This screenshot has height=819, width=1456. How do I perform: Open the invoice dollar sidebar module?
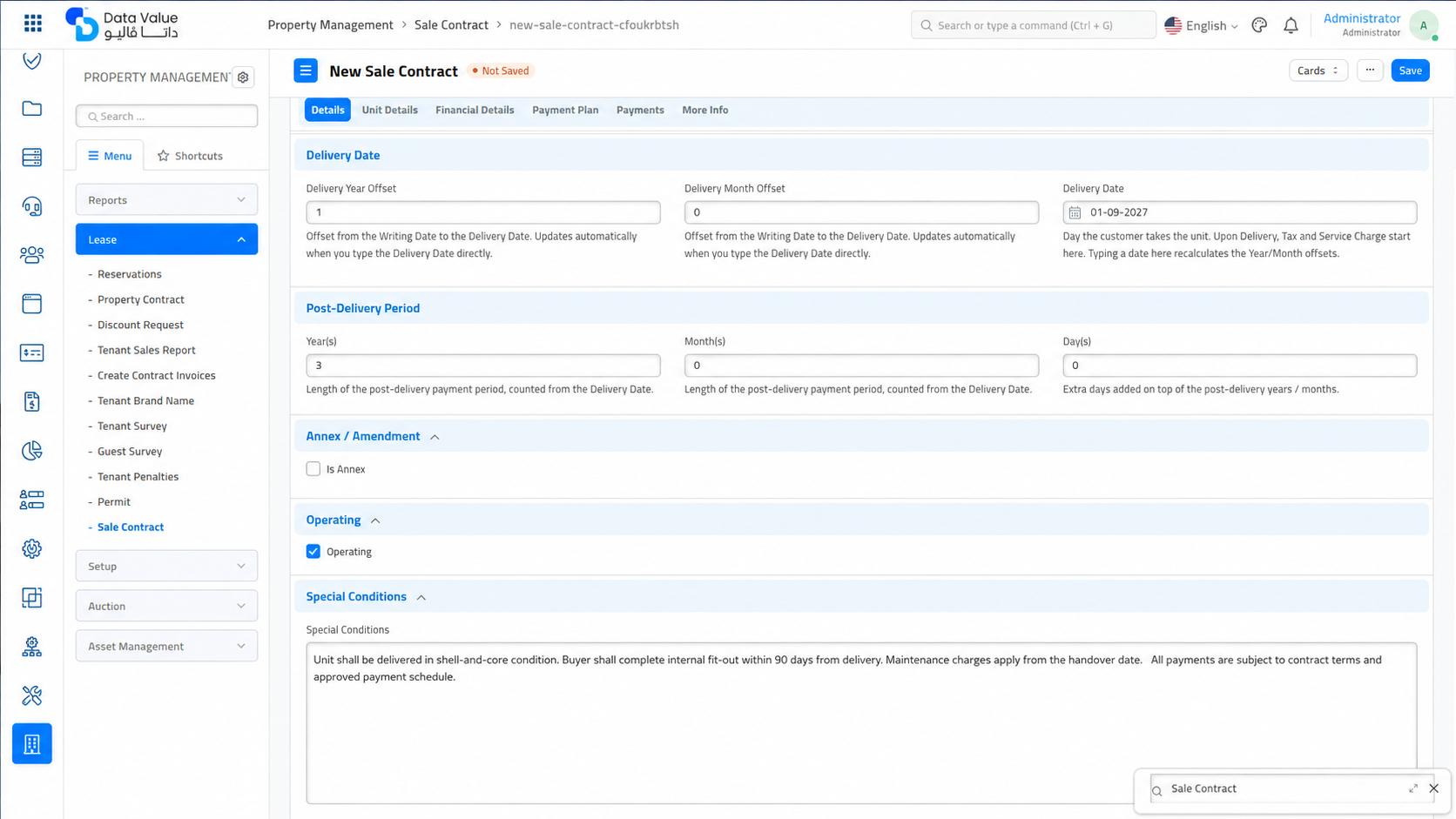[32, 402]
